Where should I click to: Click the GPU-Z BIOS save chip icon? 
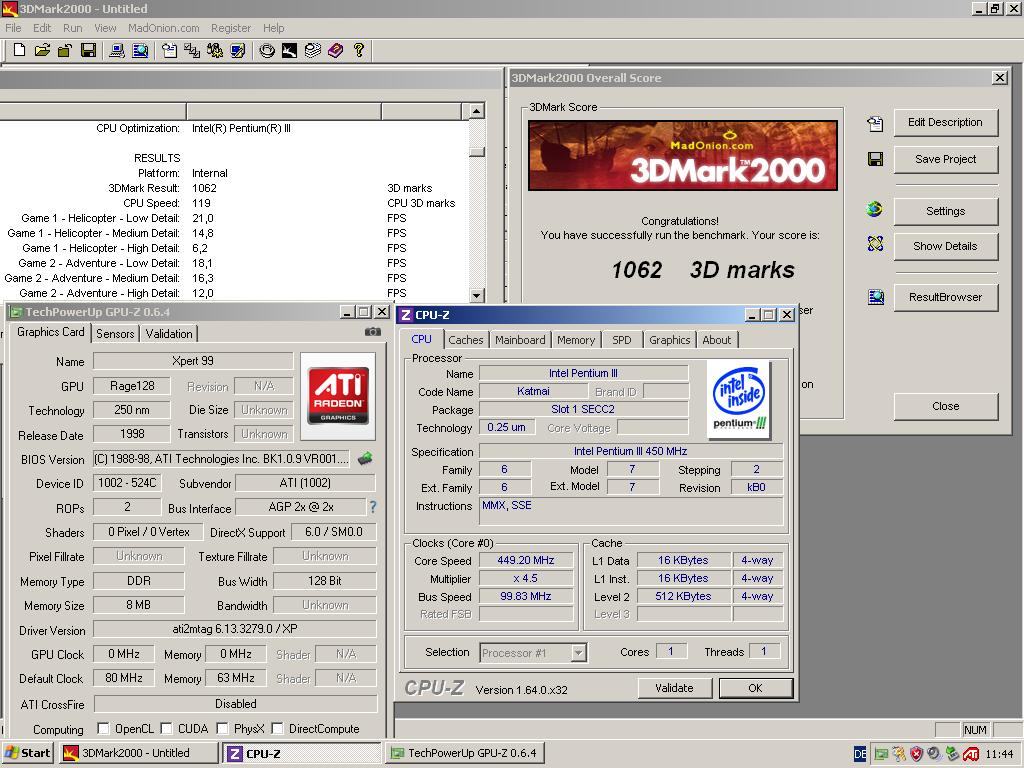coord(365,458)
